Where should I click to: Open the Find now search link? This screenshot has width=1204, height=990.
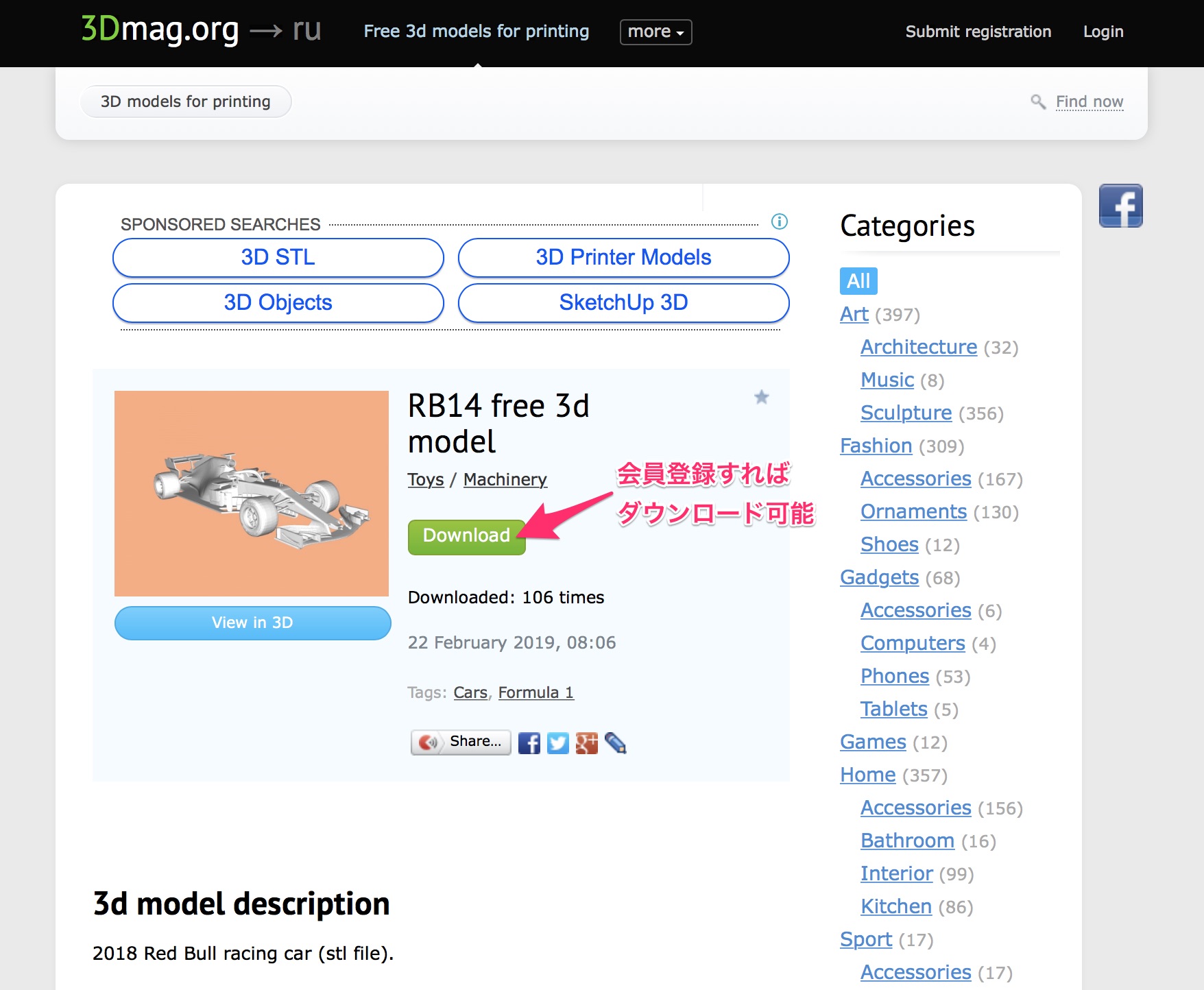(x=1089, y=101)
